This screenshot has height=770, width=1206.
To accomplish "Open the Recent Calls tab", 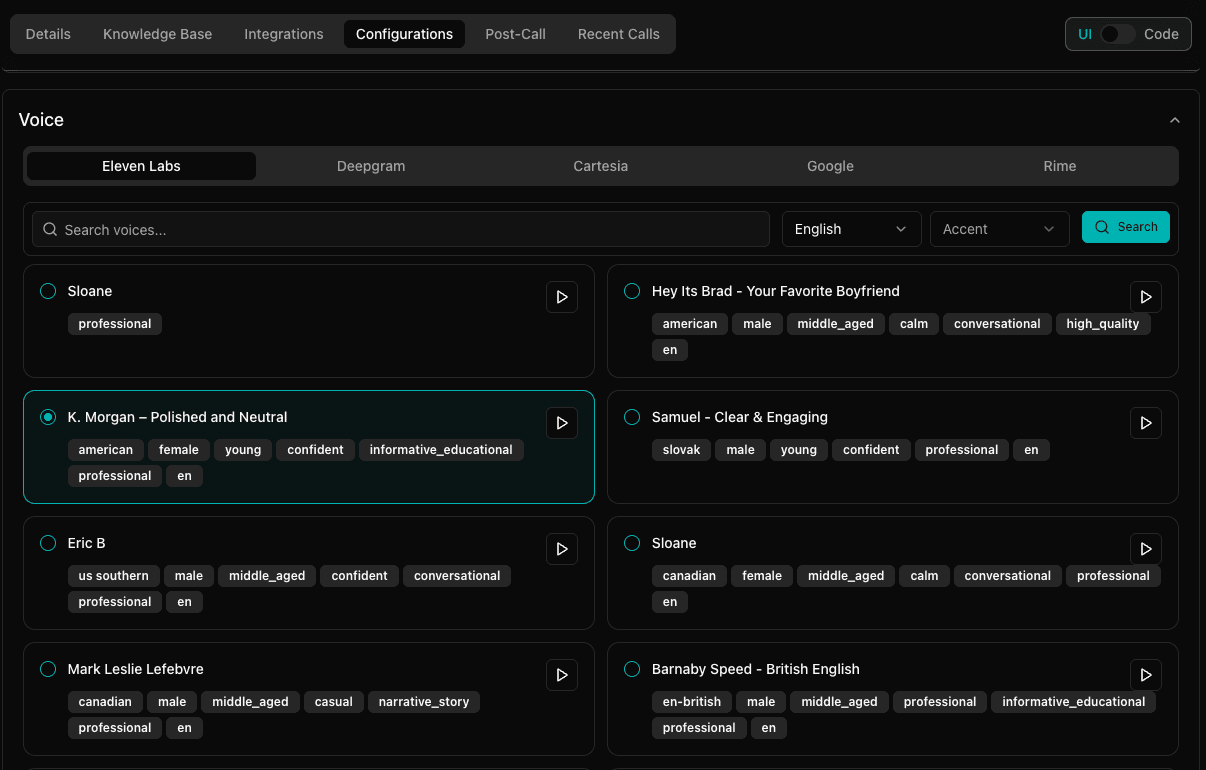I will (x=618, y=33).
